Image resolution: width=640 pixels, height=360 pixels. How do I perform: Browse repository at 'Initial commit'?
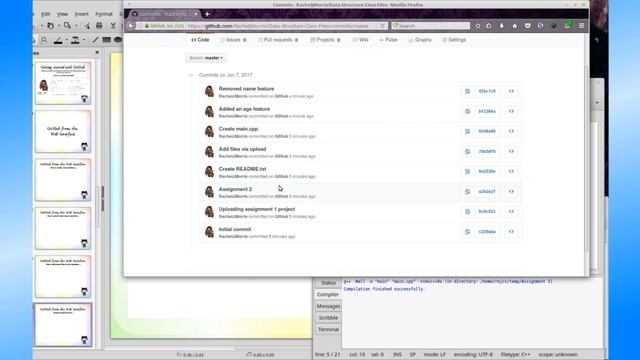[511, 231]
